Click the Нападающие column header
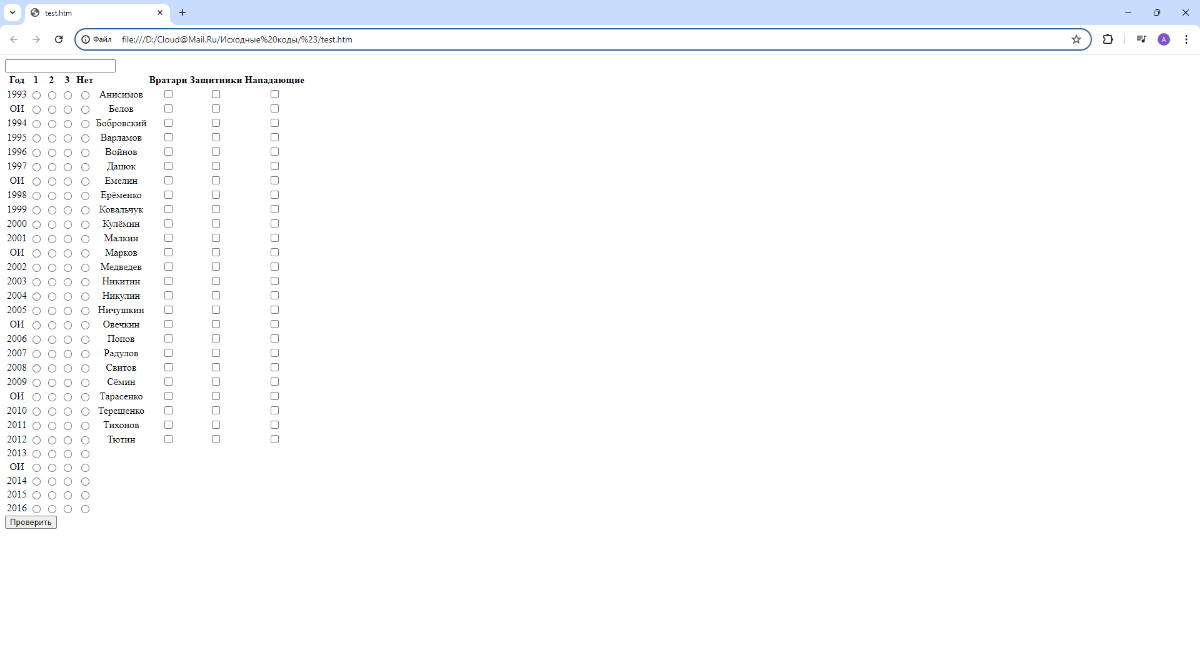The height and width of the screenshot is (645, 1200). (275, 80)
